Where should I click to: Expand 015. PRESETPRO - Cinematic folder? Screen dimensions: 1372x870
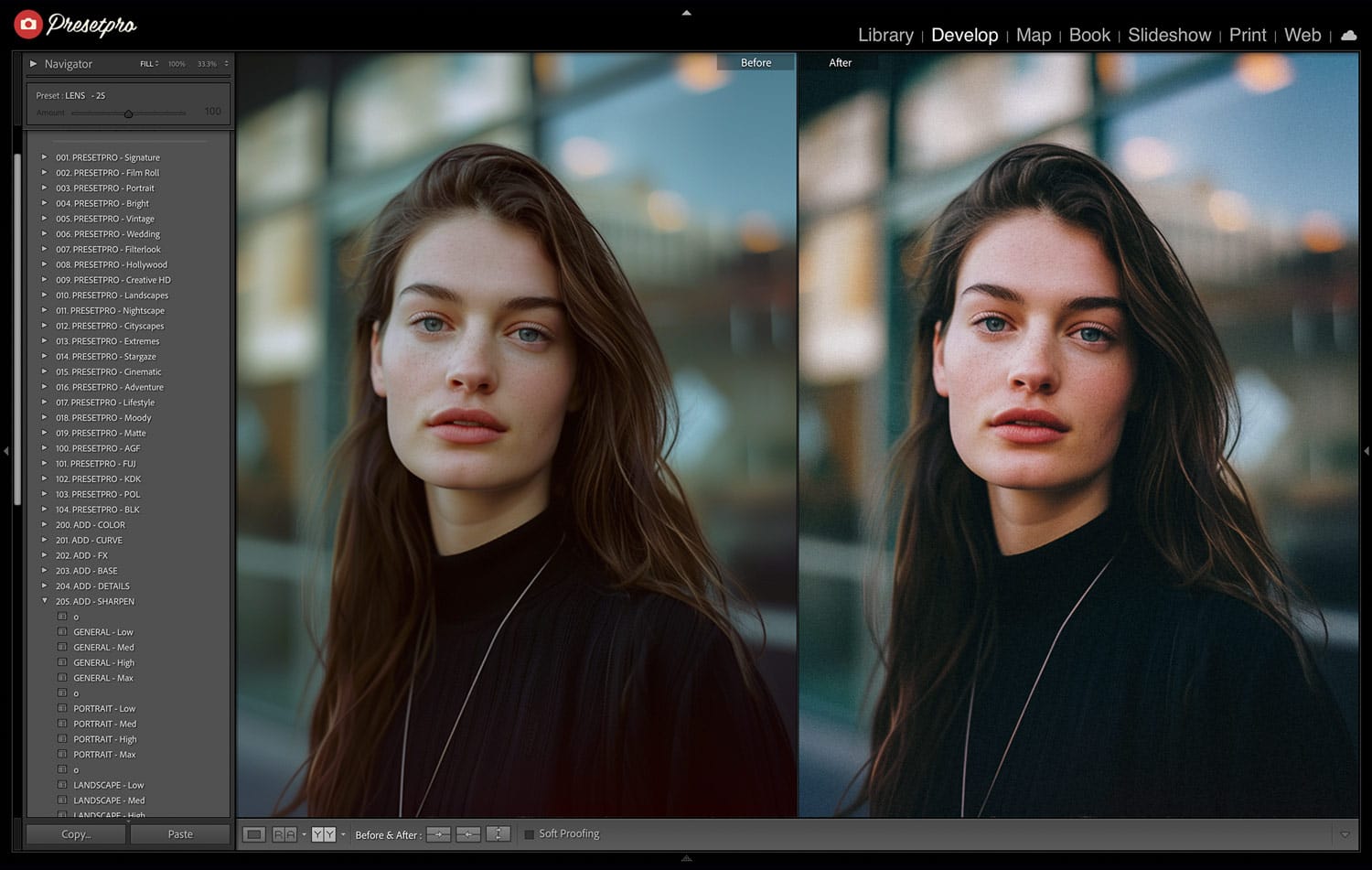click(44, 371)
